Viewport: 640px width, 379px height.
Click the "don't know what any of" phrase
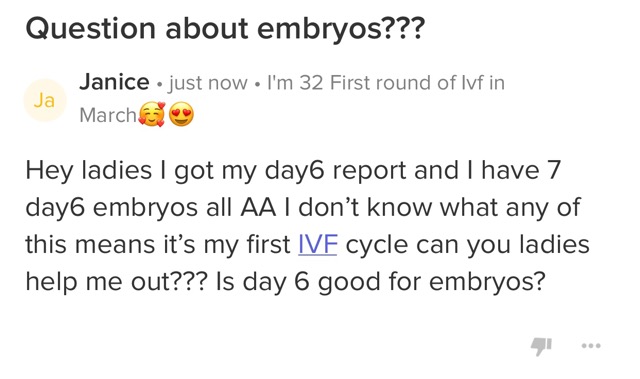coord(439,207)
